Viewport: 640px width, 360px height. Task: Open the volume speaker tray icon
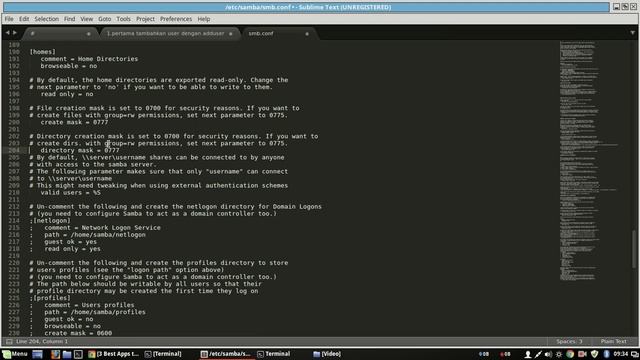548,354
